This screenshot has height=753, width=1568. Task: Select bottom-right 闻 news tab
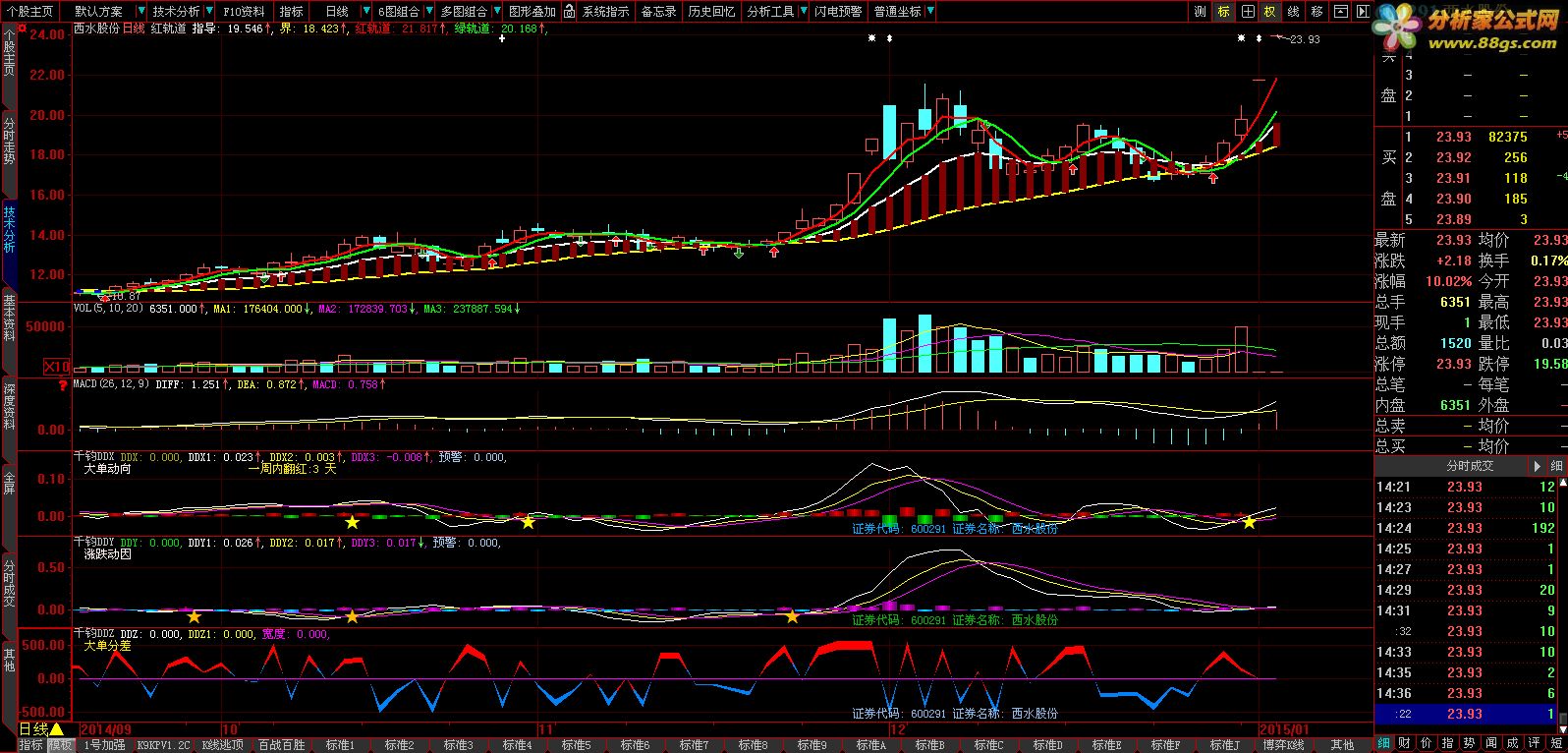point(1491,744)
